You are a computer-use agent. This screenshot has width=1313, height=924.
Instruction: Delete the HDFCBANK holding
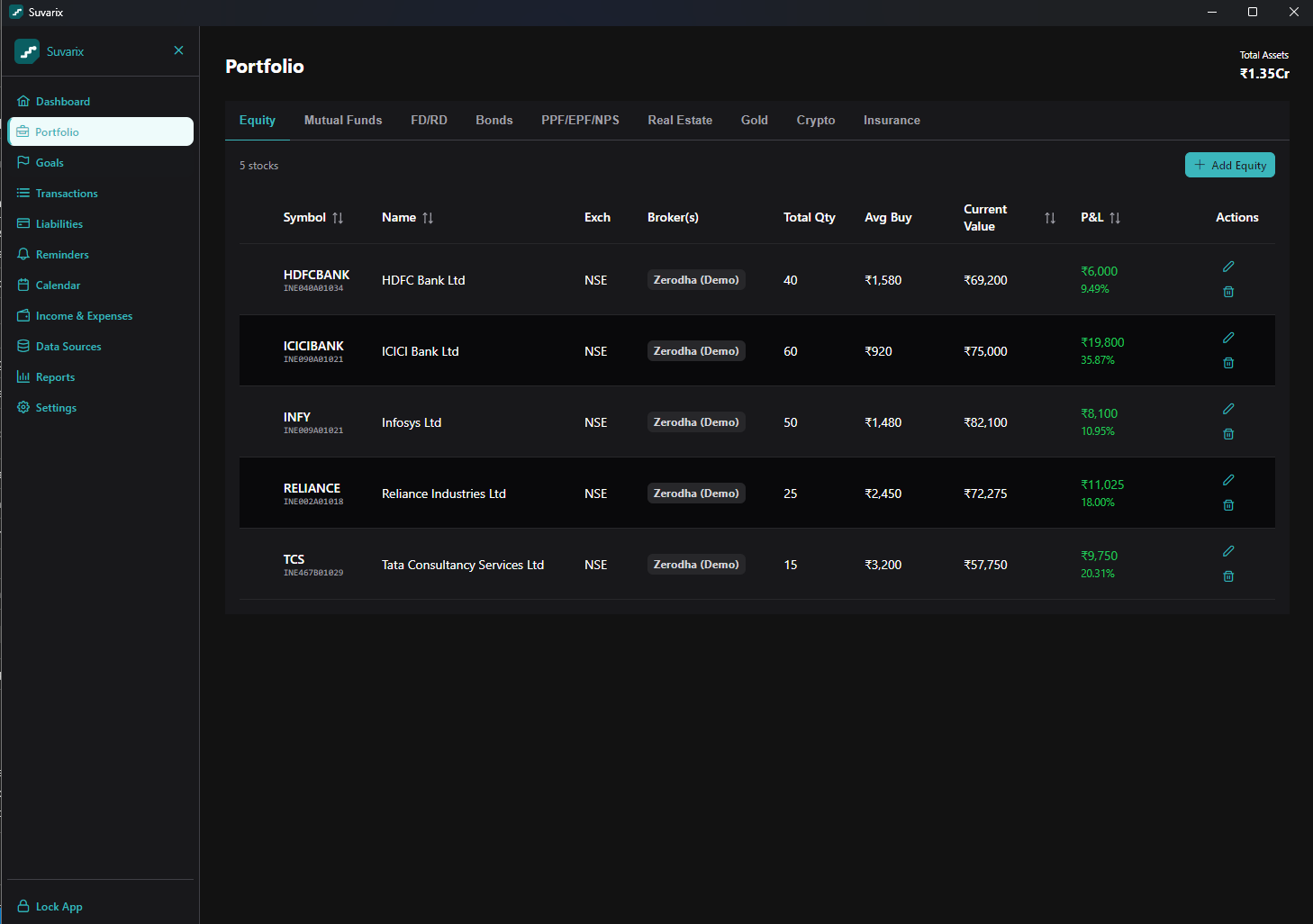(x=1228, y=292)
